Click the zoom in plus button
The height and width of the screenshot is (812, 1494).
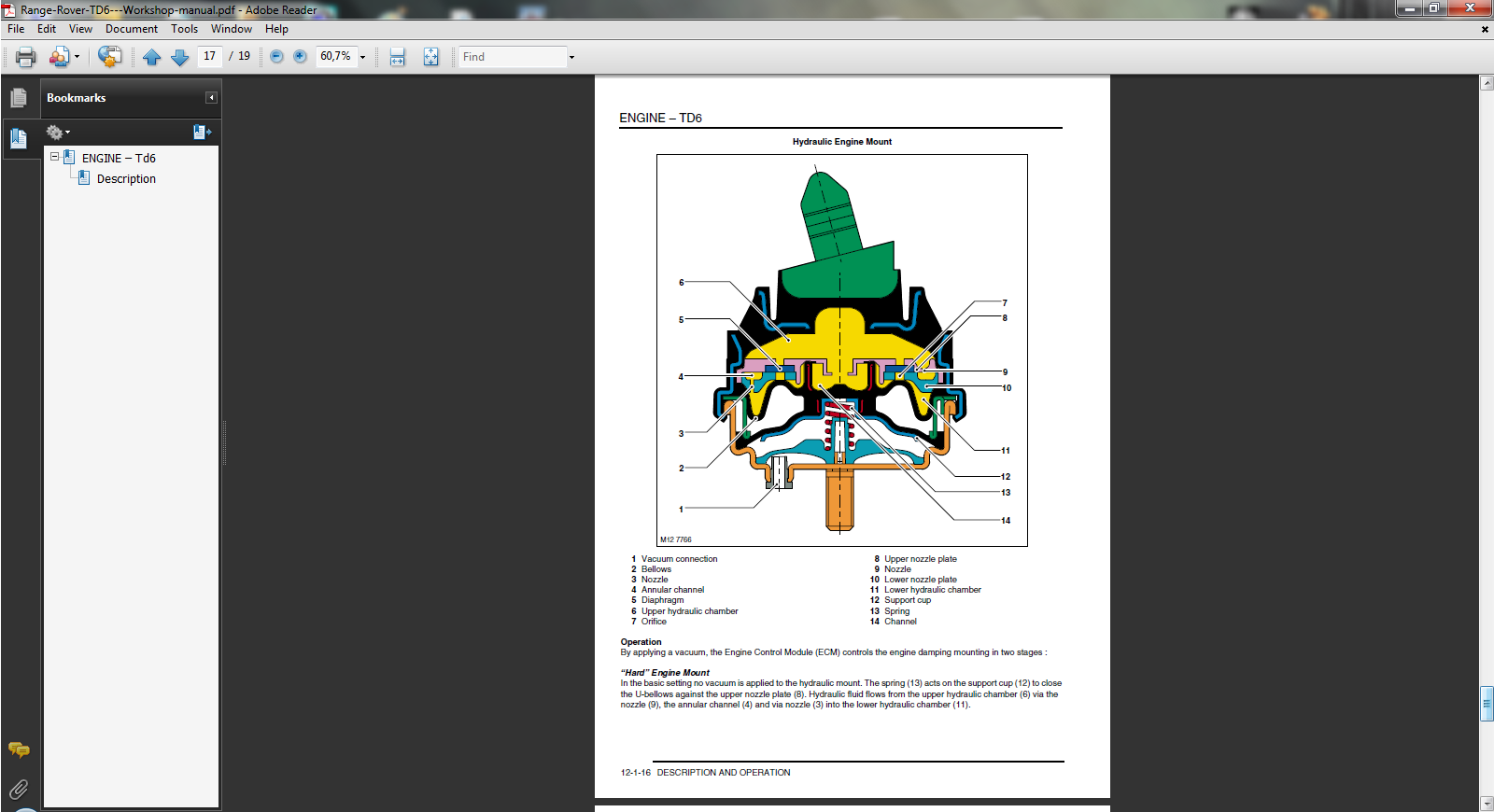tap(300, 57)
